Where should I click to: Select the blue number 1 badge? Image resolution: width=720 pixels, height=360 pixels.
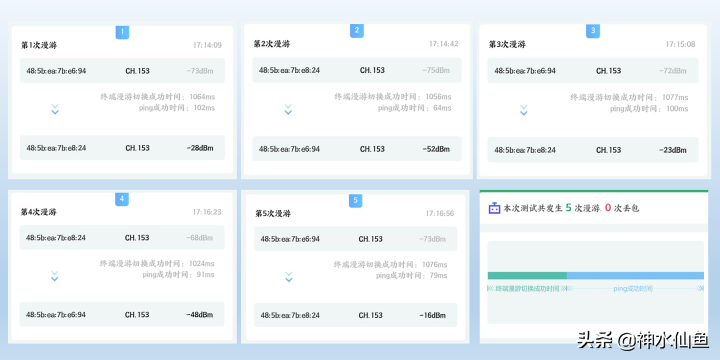(122, 32)
